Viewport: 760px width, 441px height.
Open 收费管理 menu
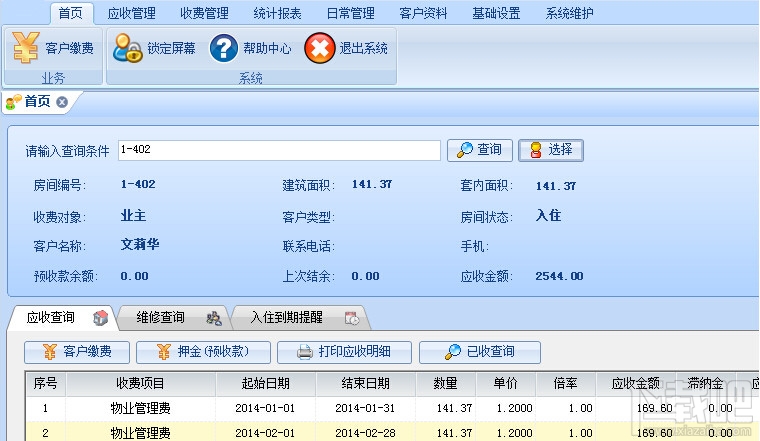[204, 13]
